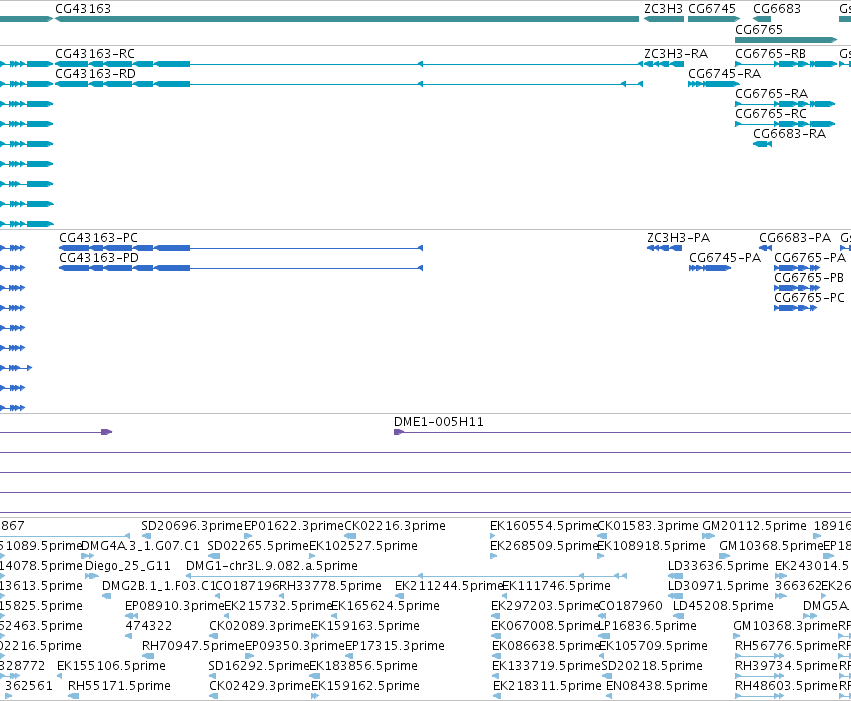
Task: Select the CK02429.3prime EST label
Action: coord(260,686)
